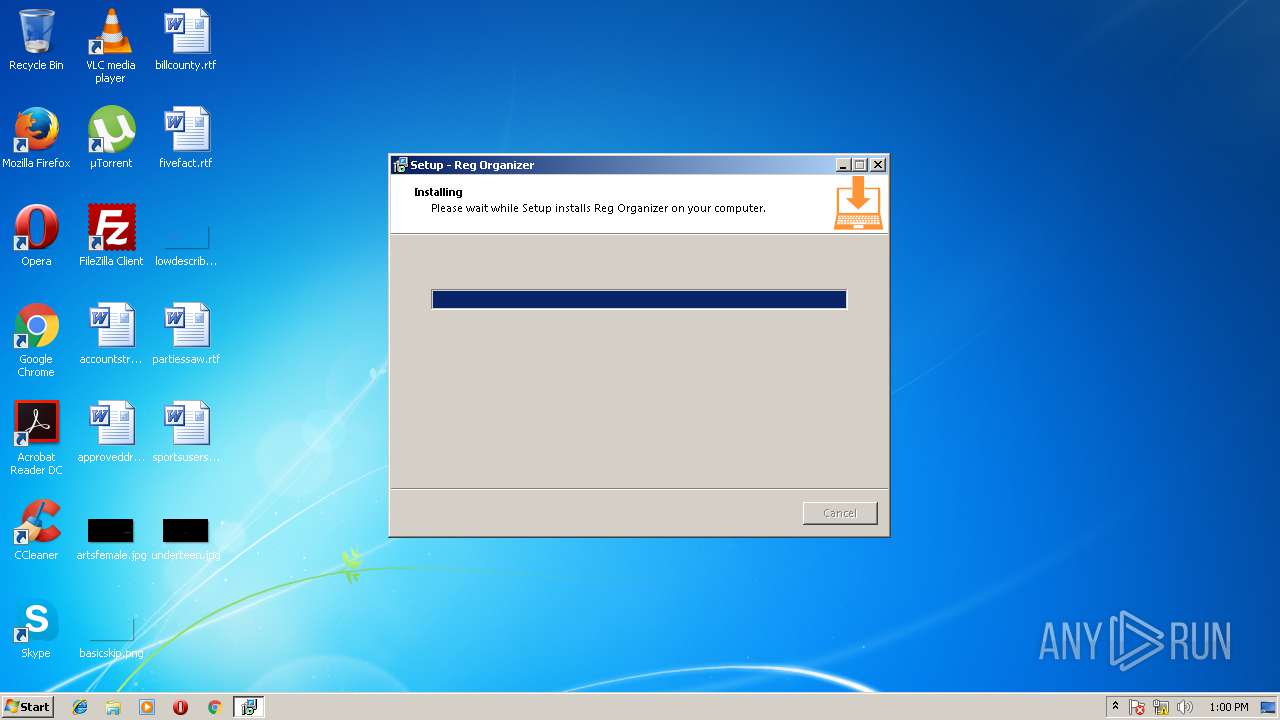Open Skype desktop shortcut
Screen dimensions: 1280x720
[36, 628]
